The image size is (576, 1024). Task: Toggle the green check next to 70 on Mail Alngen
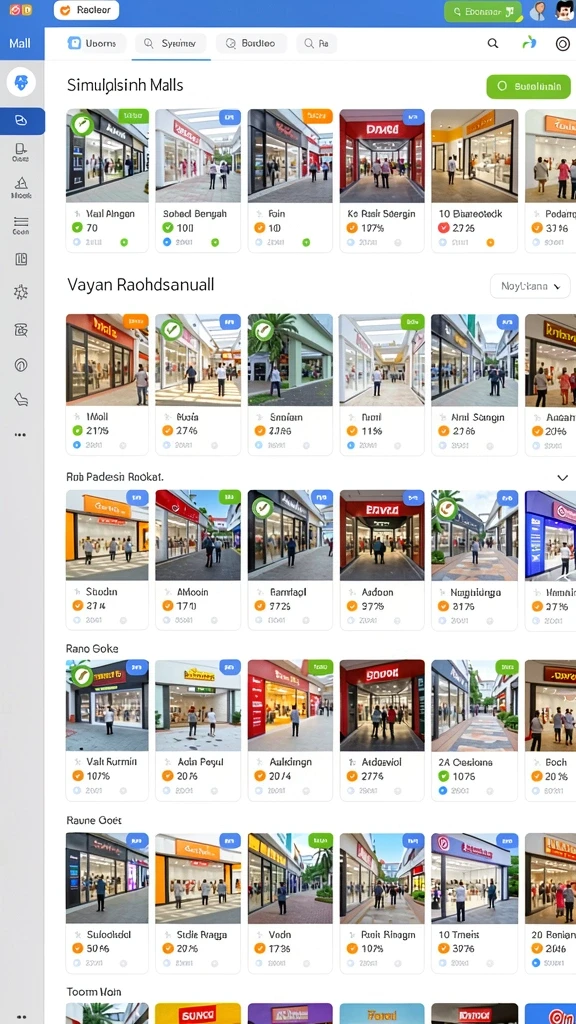tap(77, 228)
